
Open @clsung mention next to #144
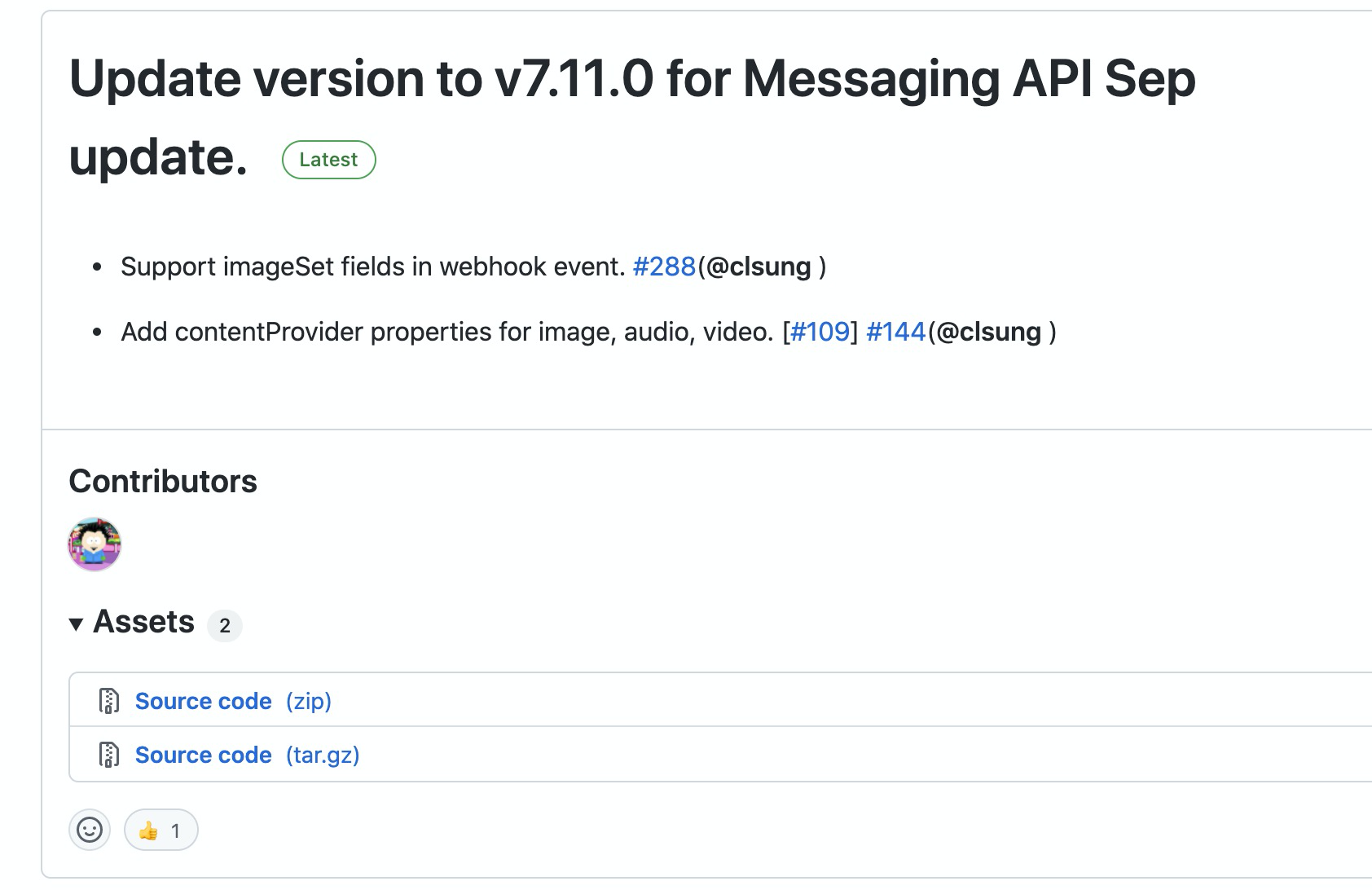pos(989,332)
